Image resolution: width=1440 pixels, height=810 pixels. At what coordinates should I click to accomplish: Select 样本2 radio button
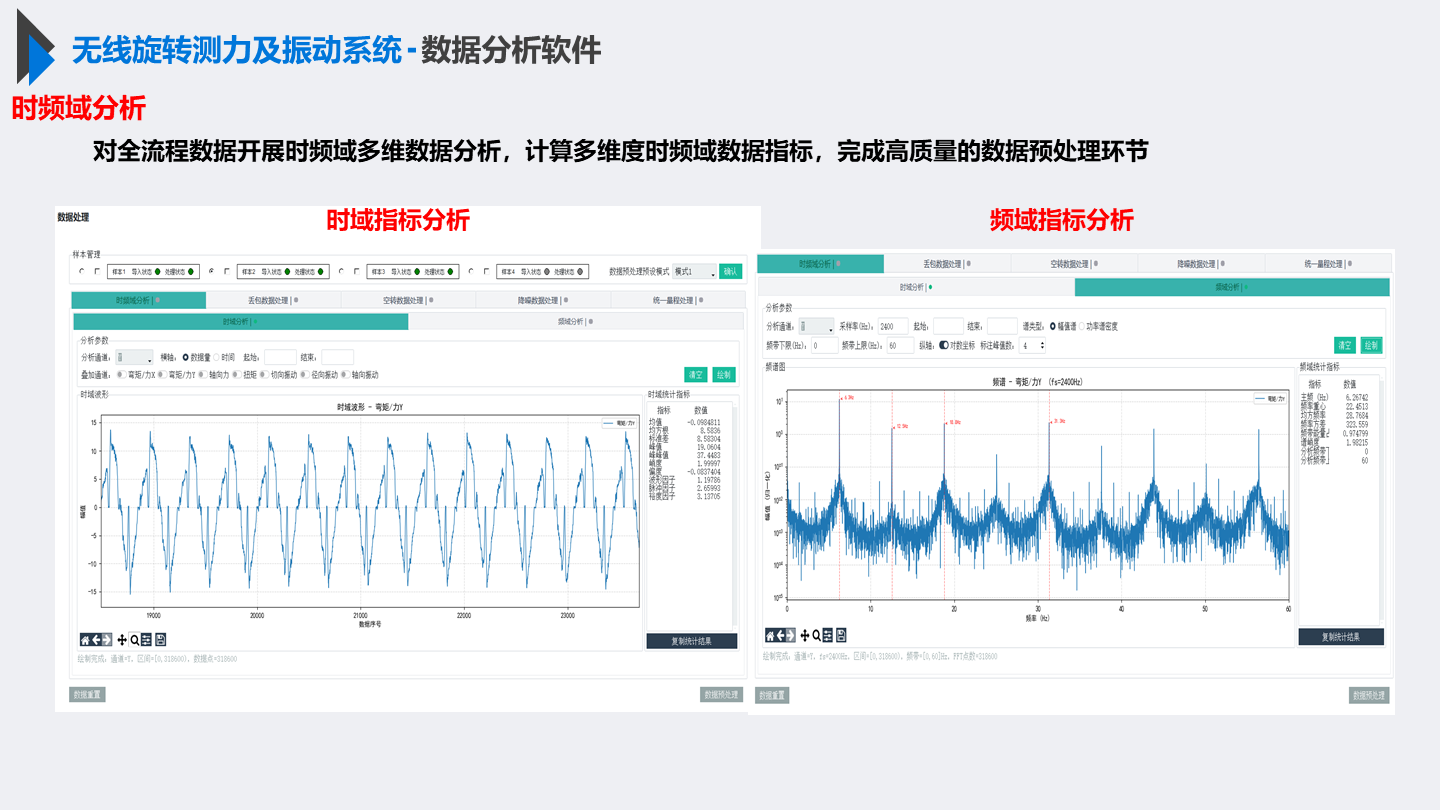[x=211, y=271]
